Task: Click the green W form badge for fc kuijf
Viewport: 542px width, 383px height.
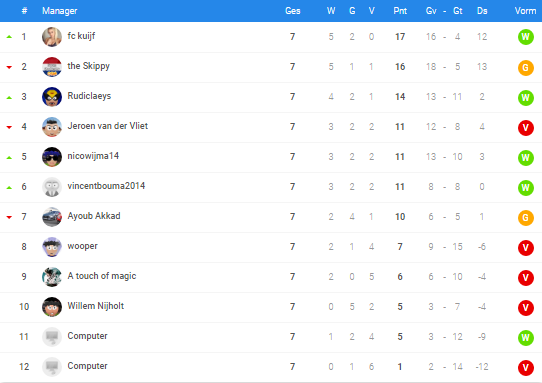Action: [x=525, y=37]
